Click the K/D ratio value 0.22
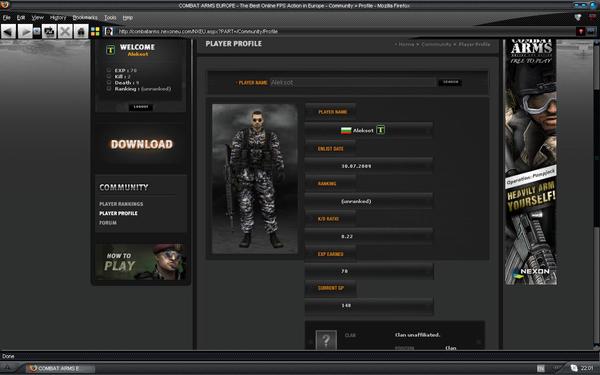 pos(347,236)
